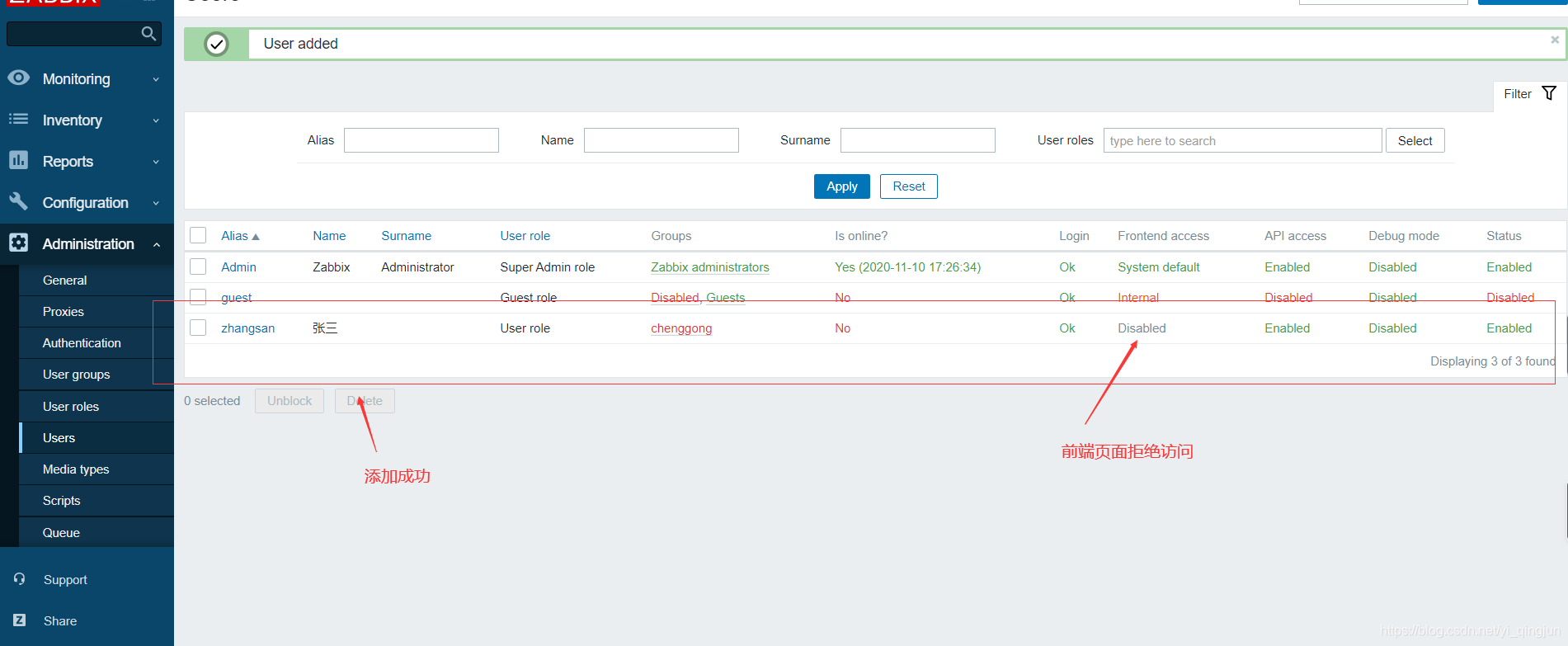
Task: Open the chenggong group link
Action: pos(681,328)
